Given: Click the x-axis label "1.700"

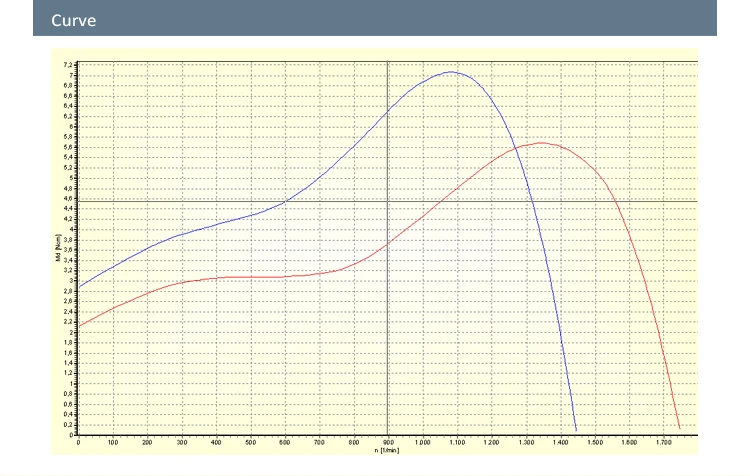Looking at the screenshot, I should point(663,443).
